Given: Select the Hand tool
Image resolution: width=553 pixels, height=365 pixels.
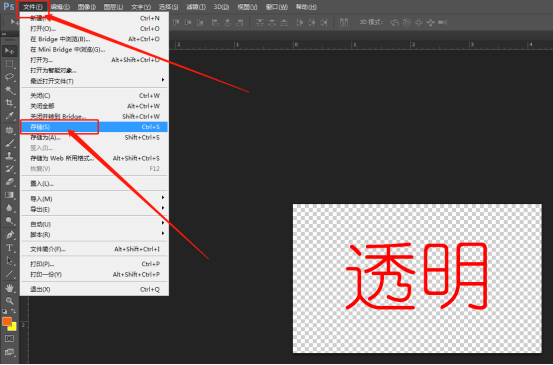Looking at the screenshot, I should coord(10,288).
